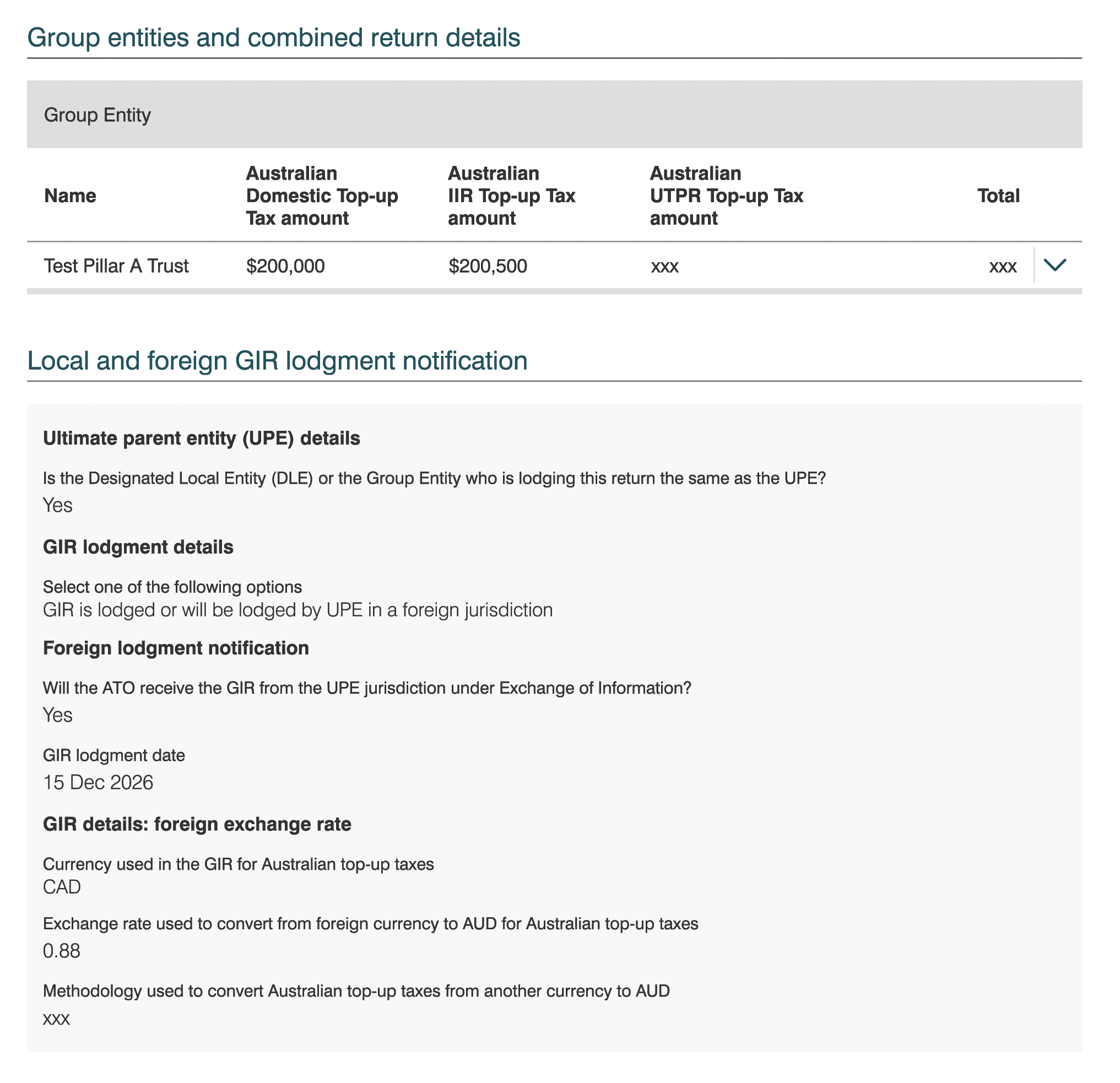Select the foreign jurisdiction GIR lodgment option
Image resolution: width=1120 pixels, height=1083 pixels.
point(297,609)
